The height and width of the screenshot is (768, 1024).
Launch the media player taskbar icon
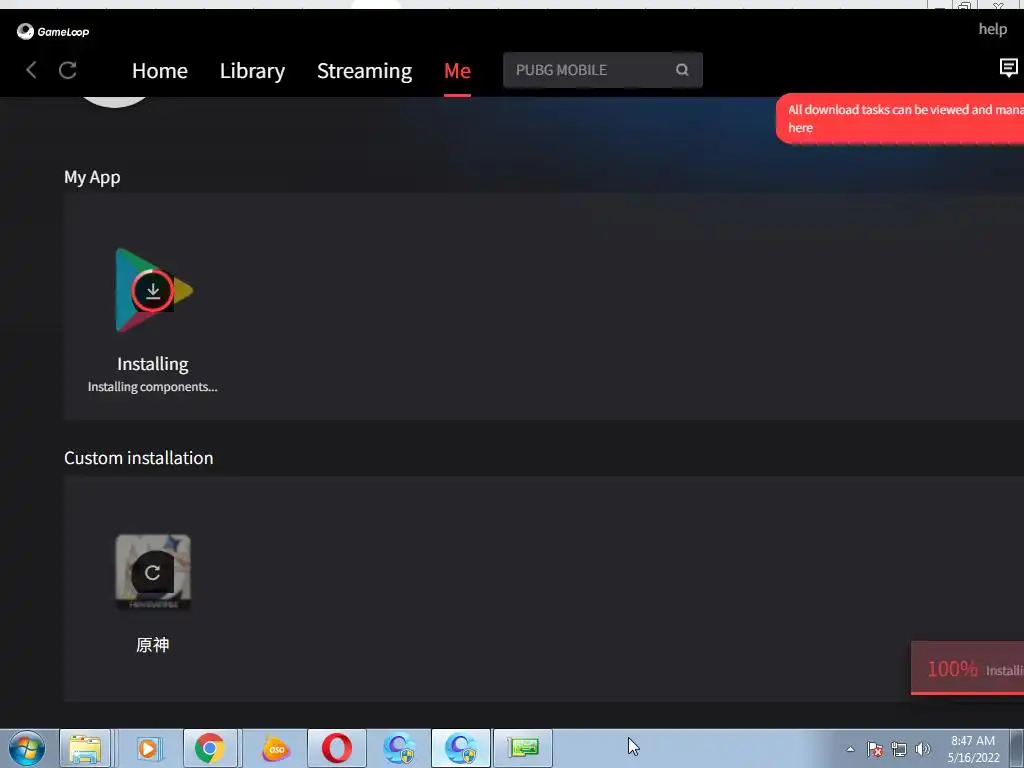click(x=148, y=748)
